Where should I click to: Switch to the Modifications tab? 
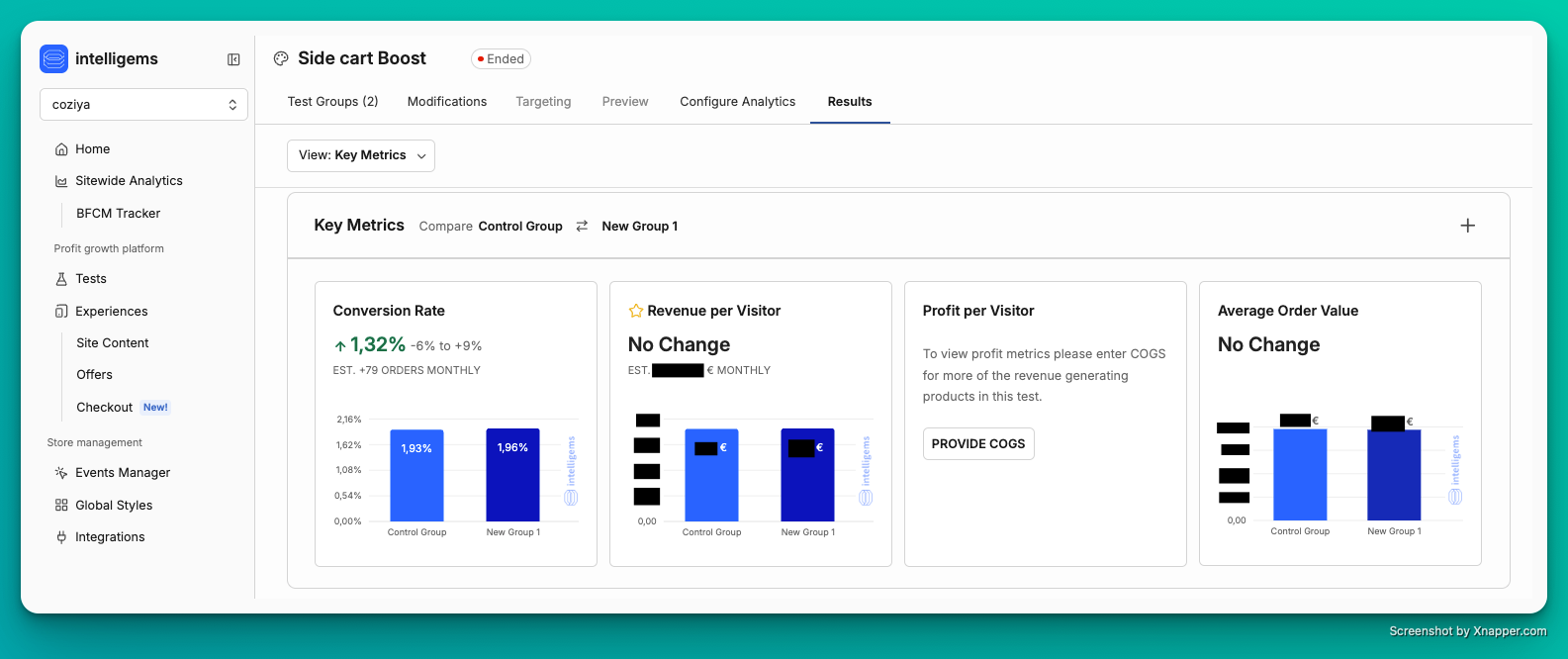447,102
